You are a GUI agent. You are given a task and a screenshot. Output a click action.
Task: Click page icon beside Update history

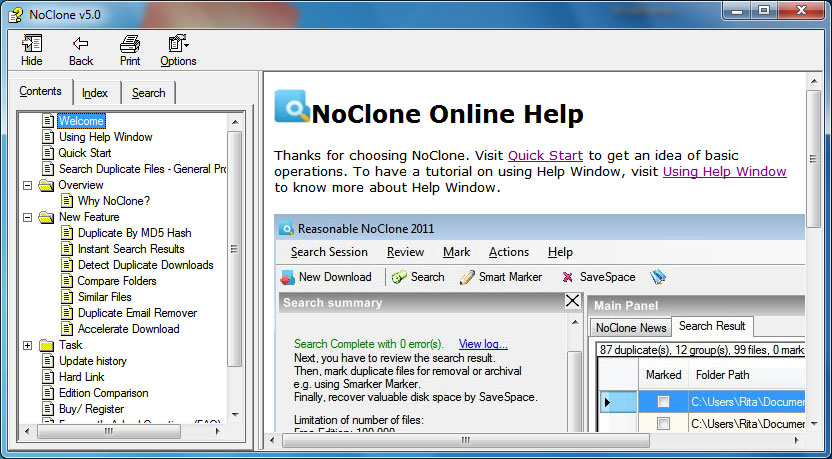tap(49, 361)
